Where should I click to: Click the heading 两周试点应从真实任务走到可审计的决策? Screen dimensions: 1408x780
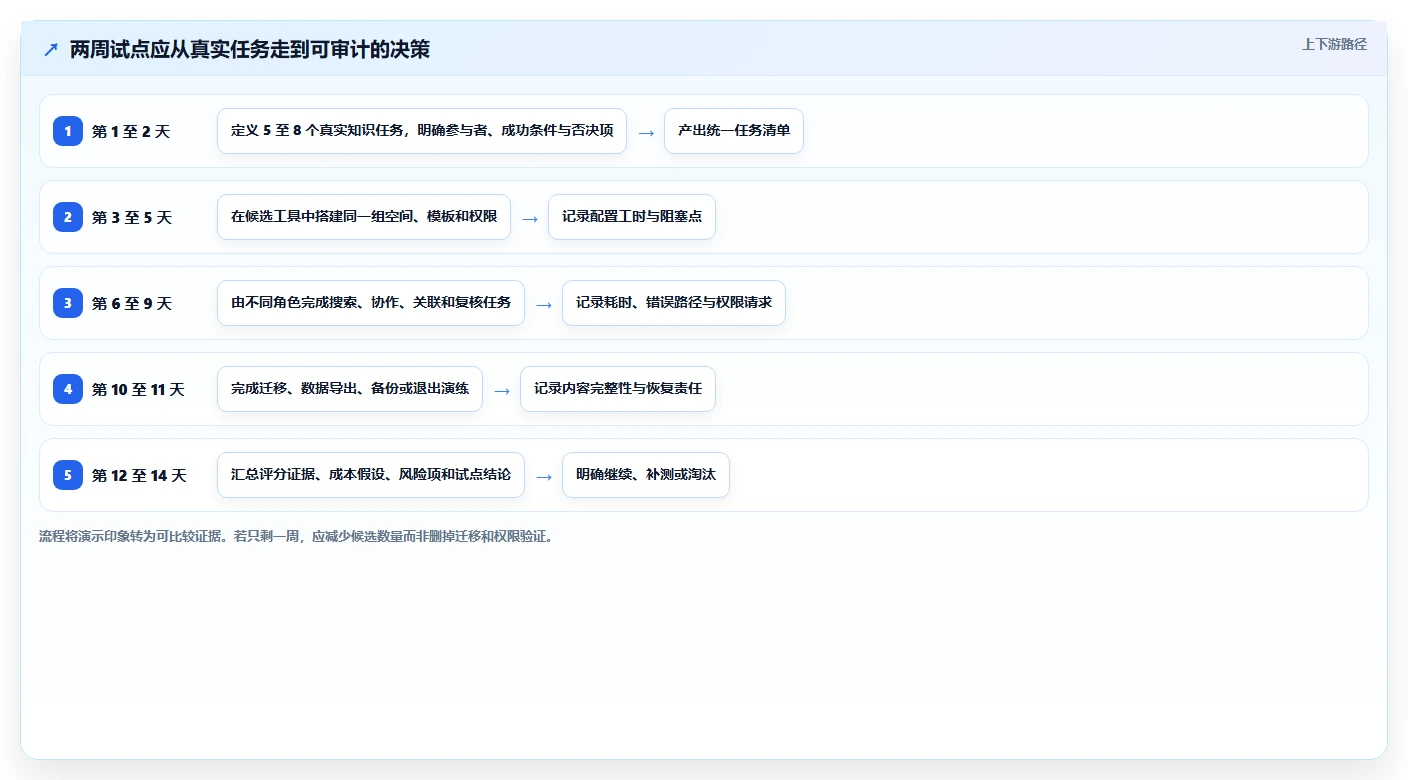click(x=250, y=49)
